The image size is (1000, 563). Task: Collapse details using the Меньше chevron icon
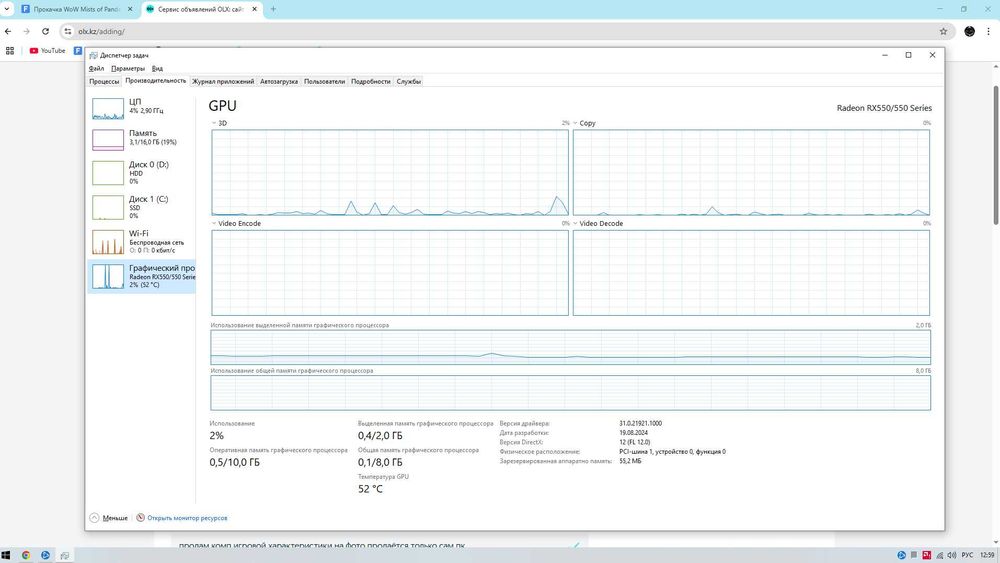coord(94,518)
